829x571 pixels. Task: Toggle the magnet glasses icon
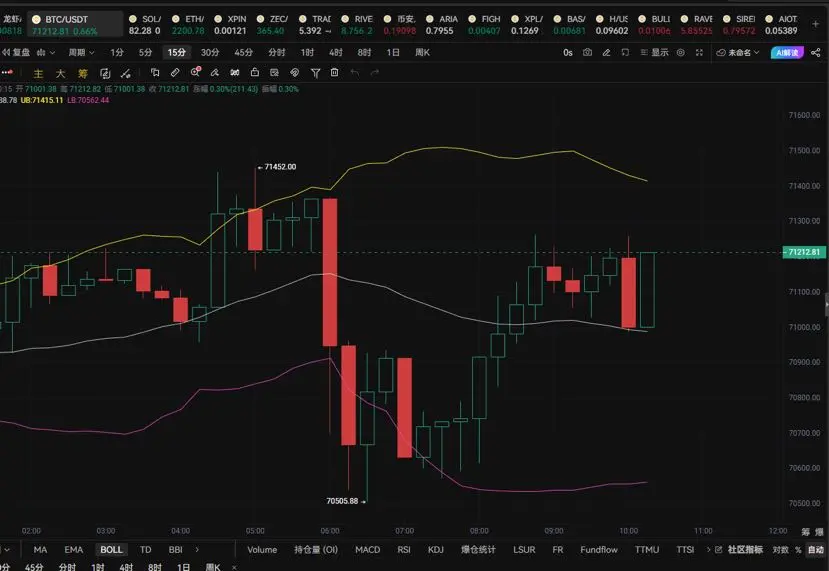235,72
